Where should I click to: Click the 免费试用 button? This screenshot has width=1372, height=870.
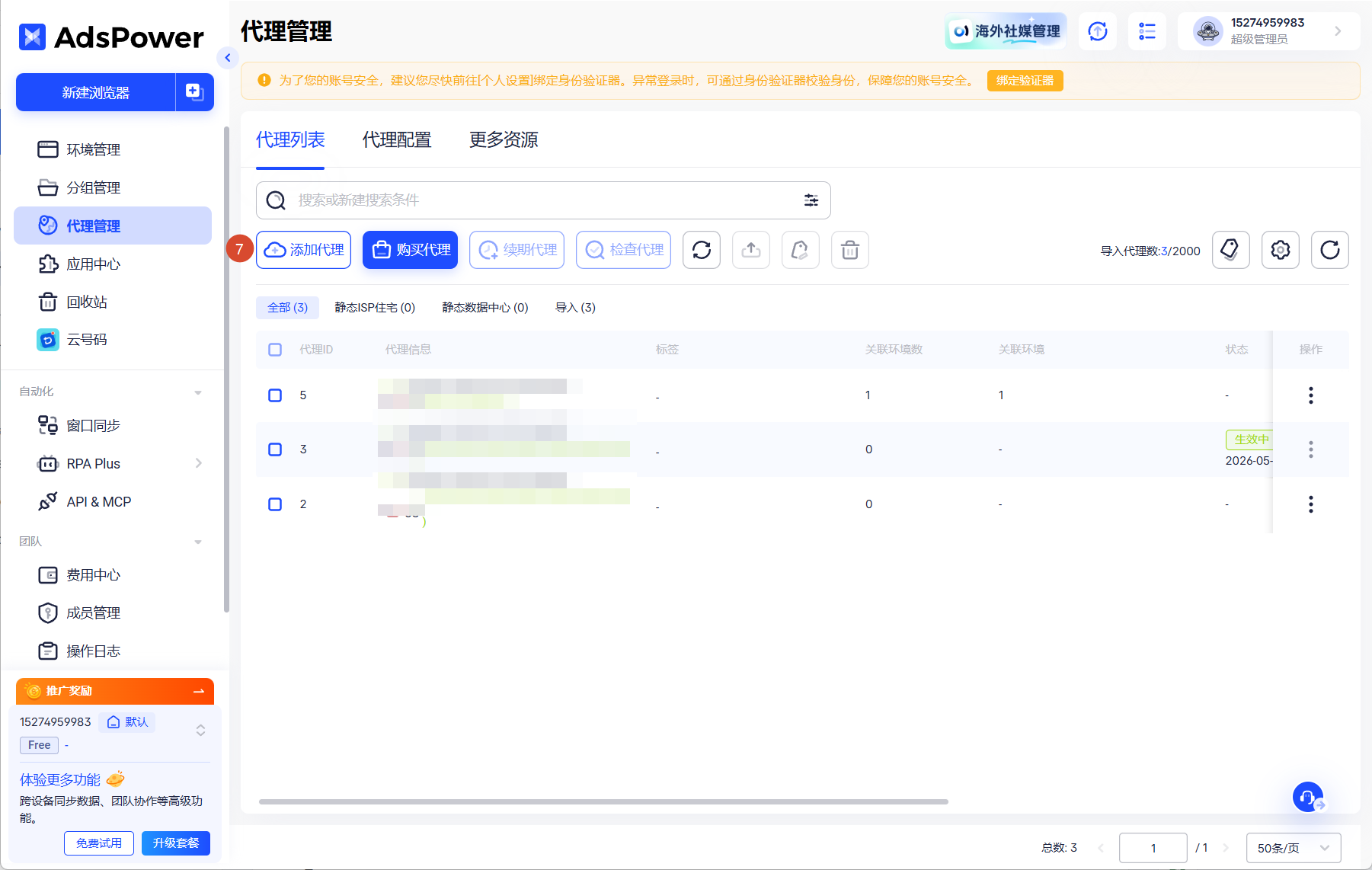click(99, 843)
